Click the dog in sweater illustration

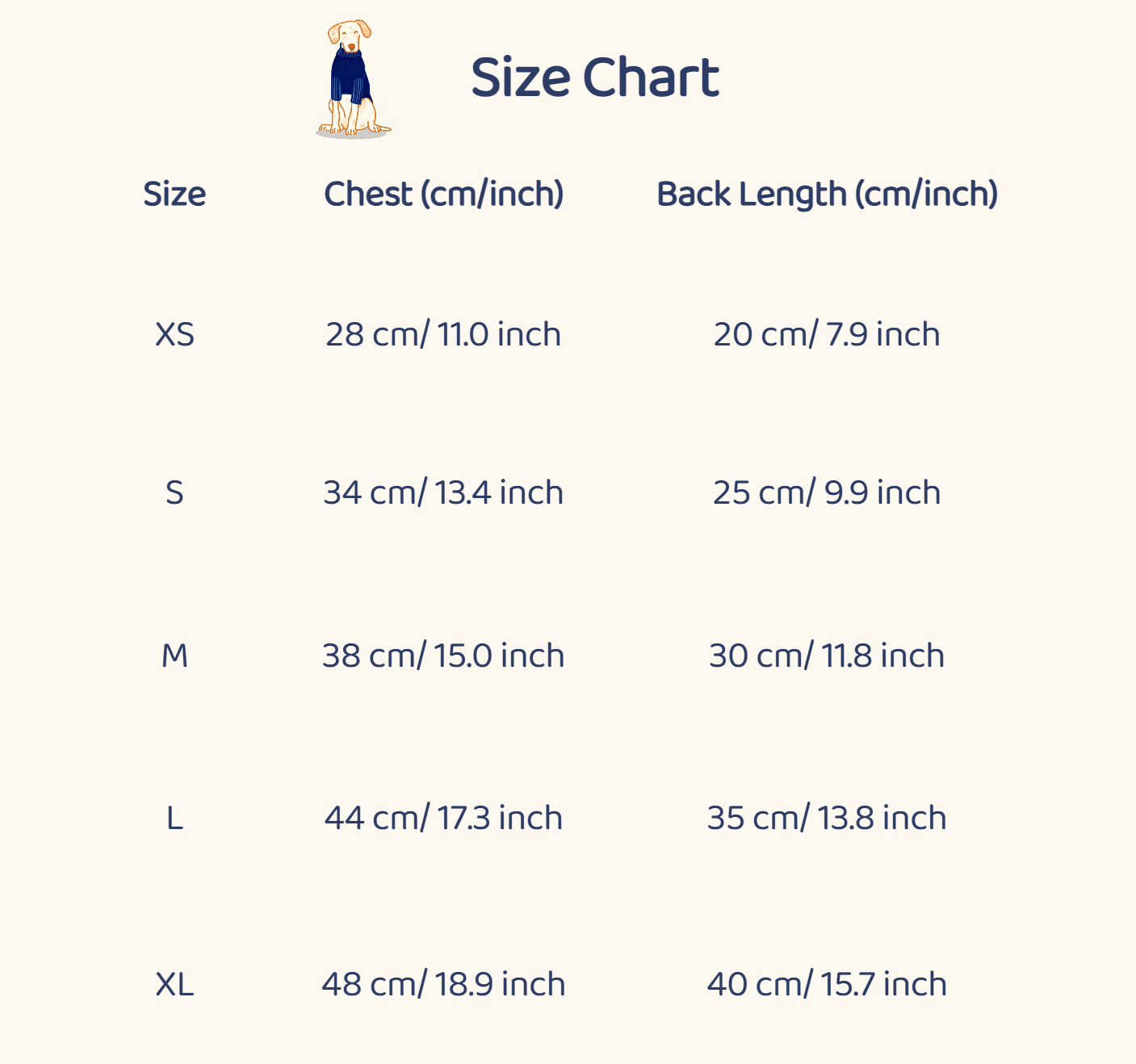pyautogui.click(x=352, y=79)
